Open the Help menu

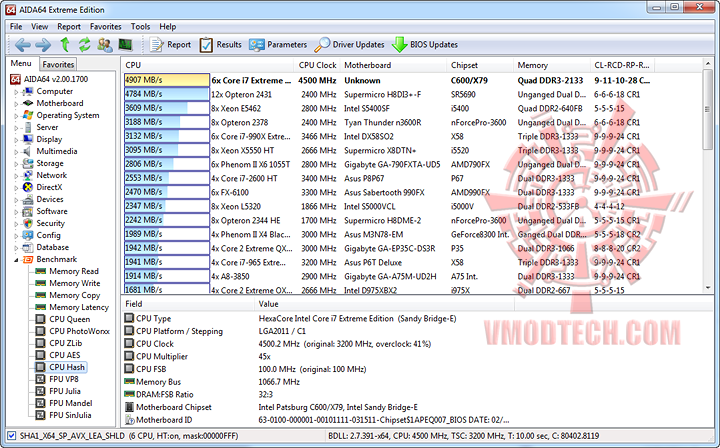pyautogui.click(x=168, y=27)
